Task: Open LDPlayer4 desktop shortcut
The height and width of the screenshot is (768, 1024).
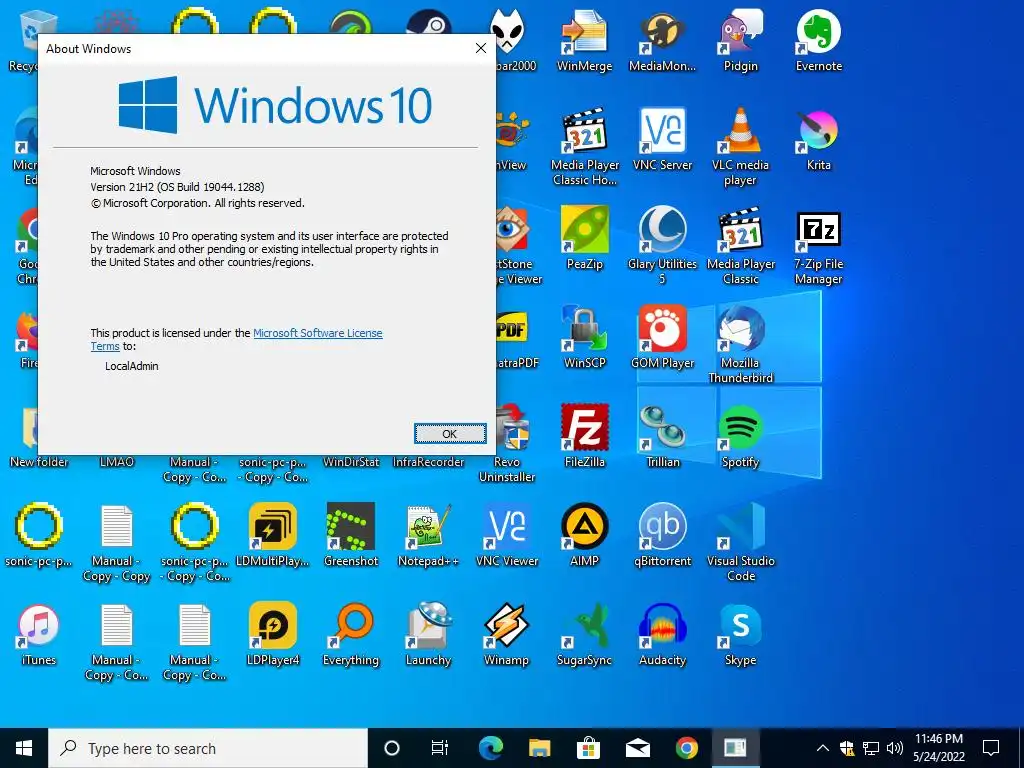Action: click(273, 634)
